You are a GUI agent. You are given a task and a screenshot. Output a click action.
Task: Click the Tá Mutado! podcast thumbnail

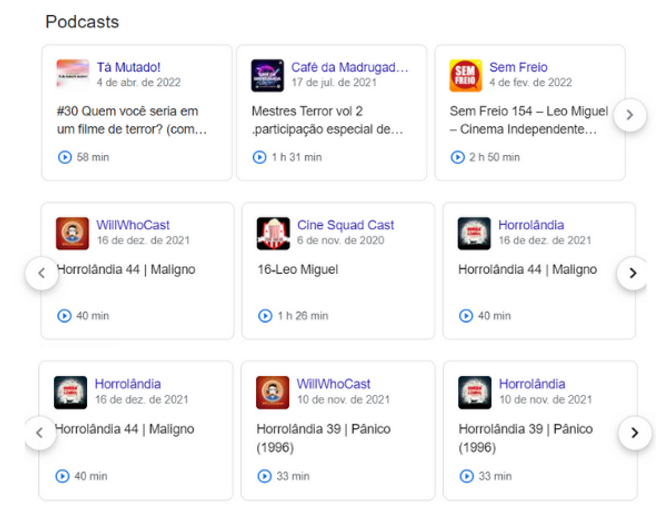(73, 74)
